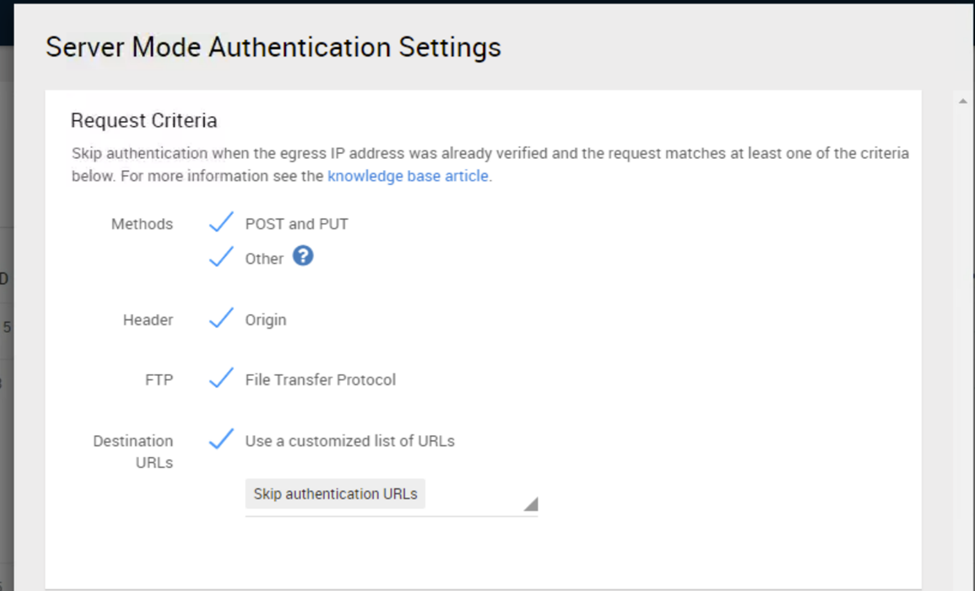975x591 pixels.
Task: Click the Server Mode Authentication Settings title
Action: (x=273, y=47)
